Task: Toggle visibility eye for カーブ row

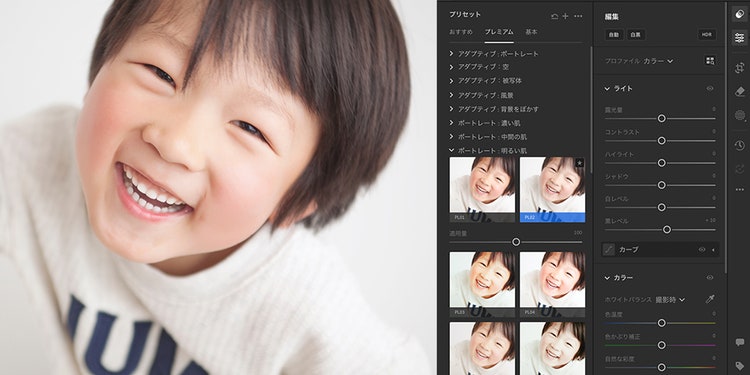Action: (702, 250)
